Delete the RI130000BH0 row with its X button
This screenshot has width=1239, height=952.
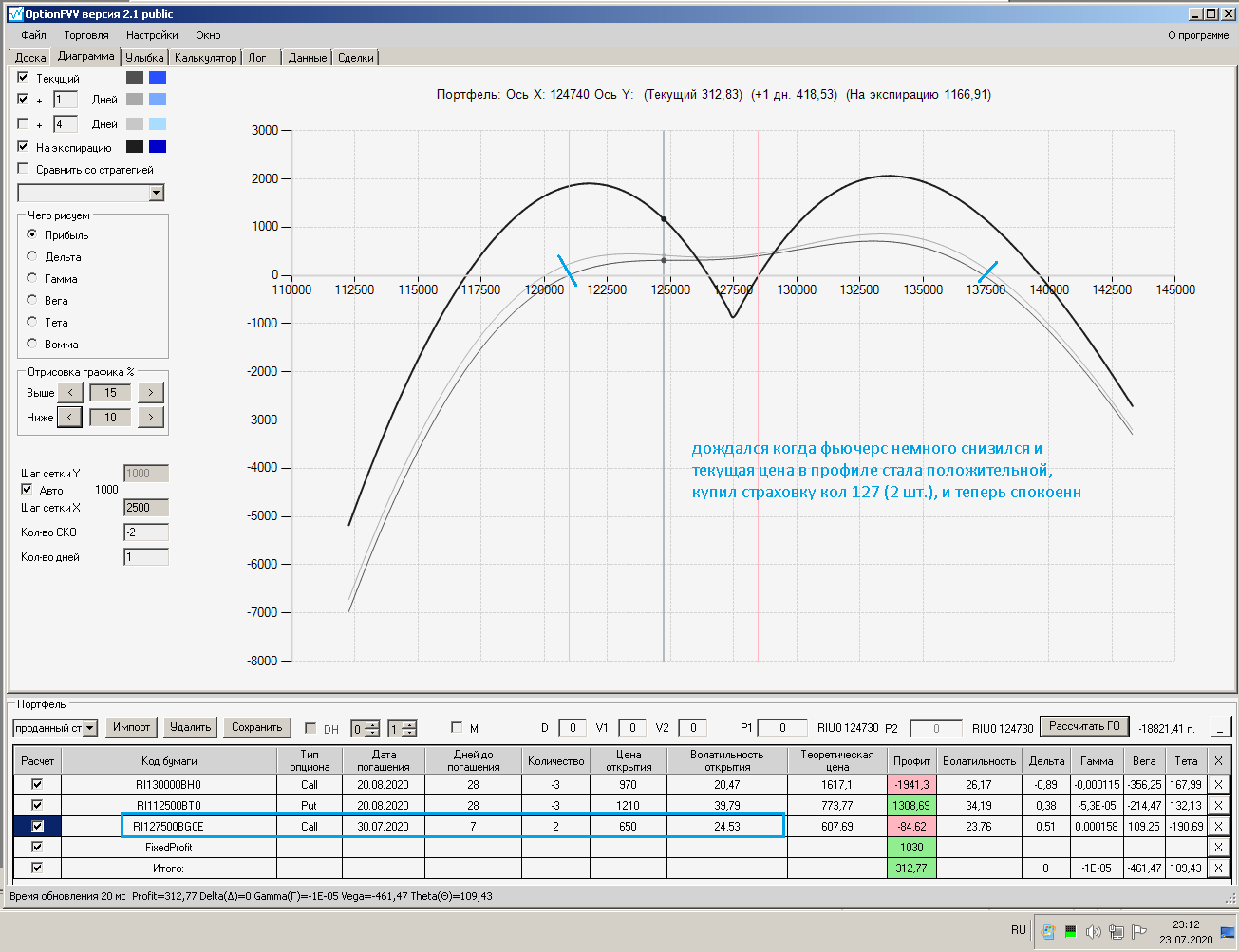[1218, 785]
